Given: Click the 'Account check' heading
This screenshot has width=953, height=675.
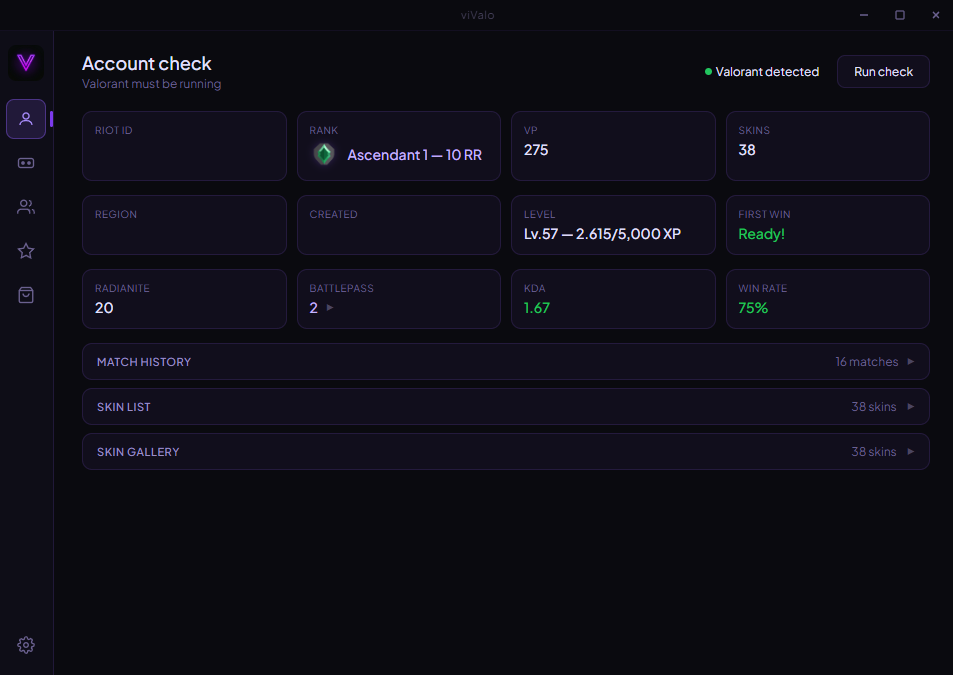Looking at the screenshot, I should 146,63.
